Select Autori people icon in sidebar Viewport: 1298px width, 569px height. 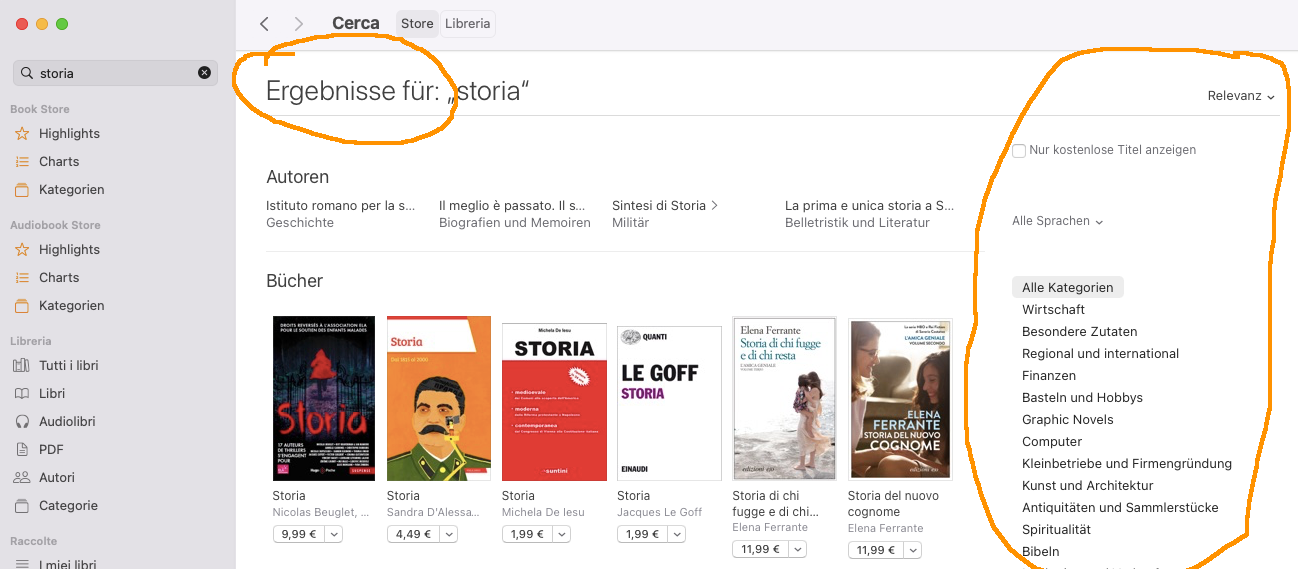tap(22, 477)
